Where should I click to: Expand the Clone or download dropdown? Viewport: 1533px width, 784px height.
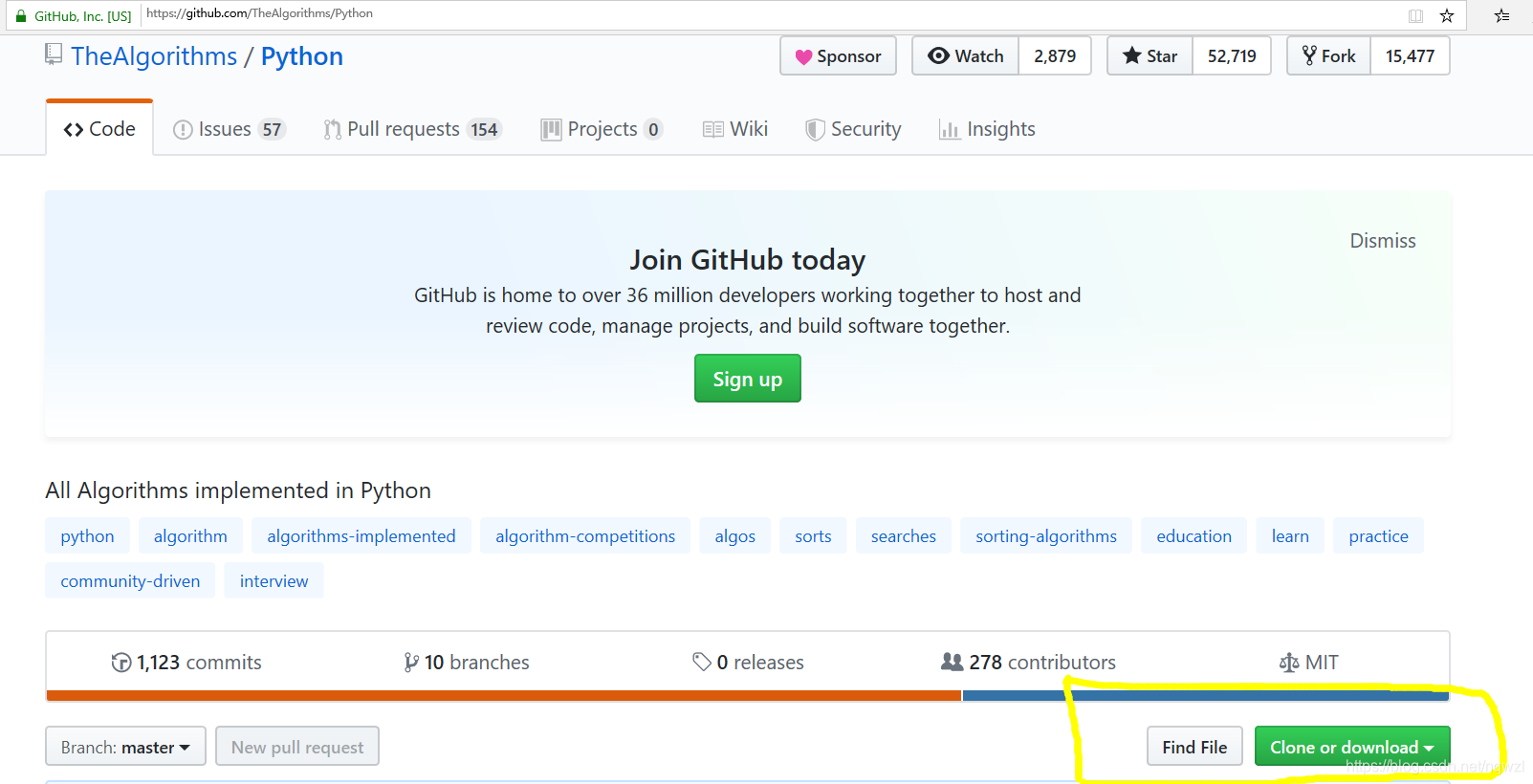pyautogui.click(x=1352, y=747)
